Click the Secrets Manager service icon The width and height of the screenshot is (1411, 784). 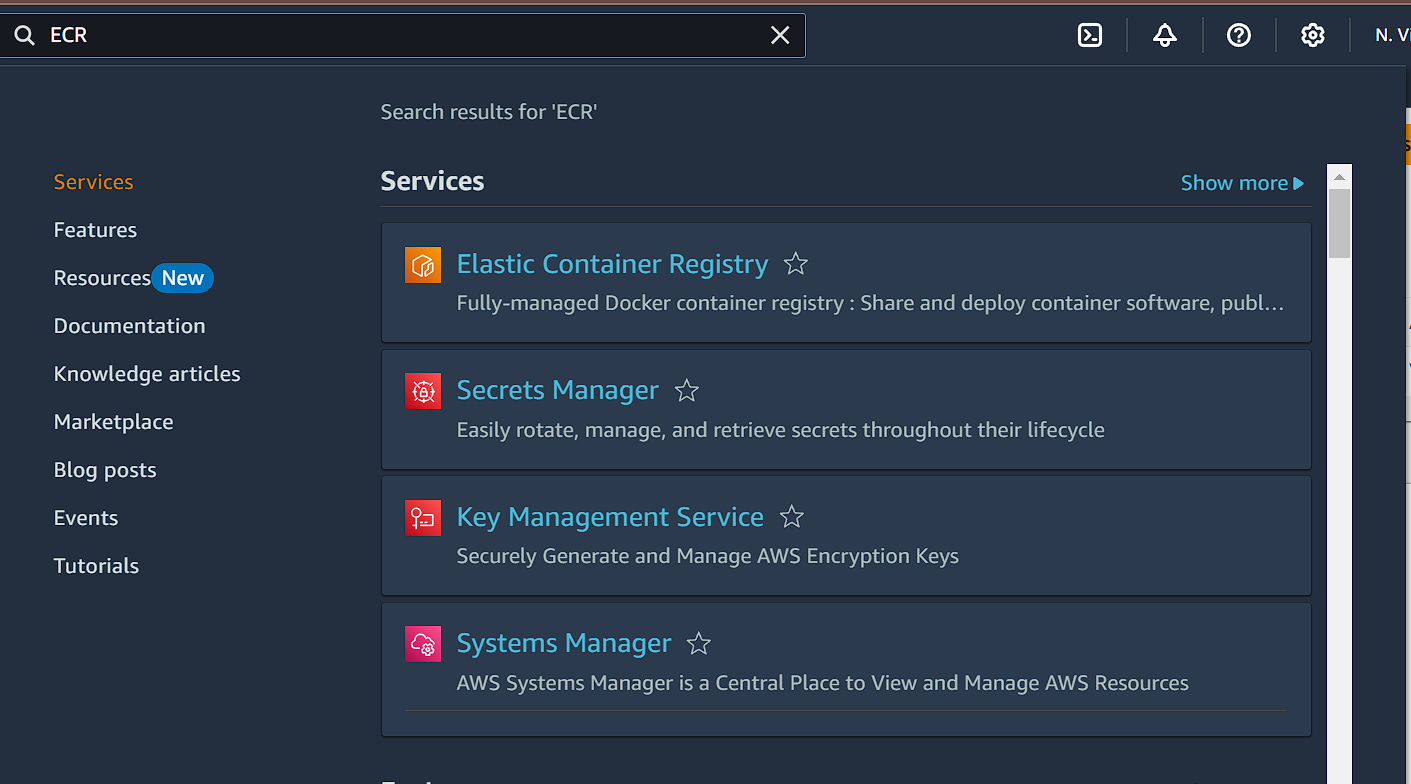(423, 391)
